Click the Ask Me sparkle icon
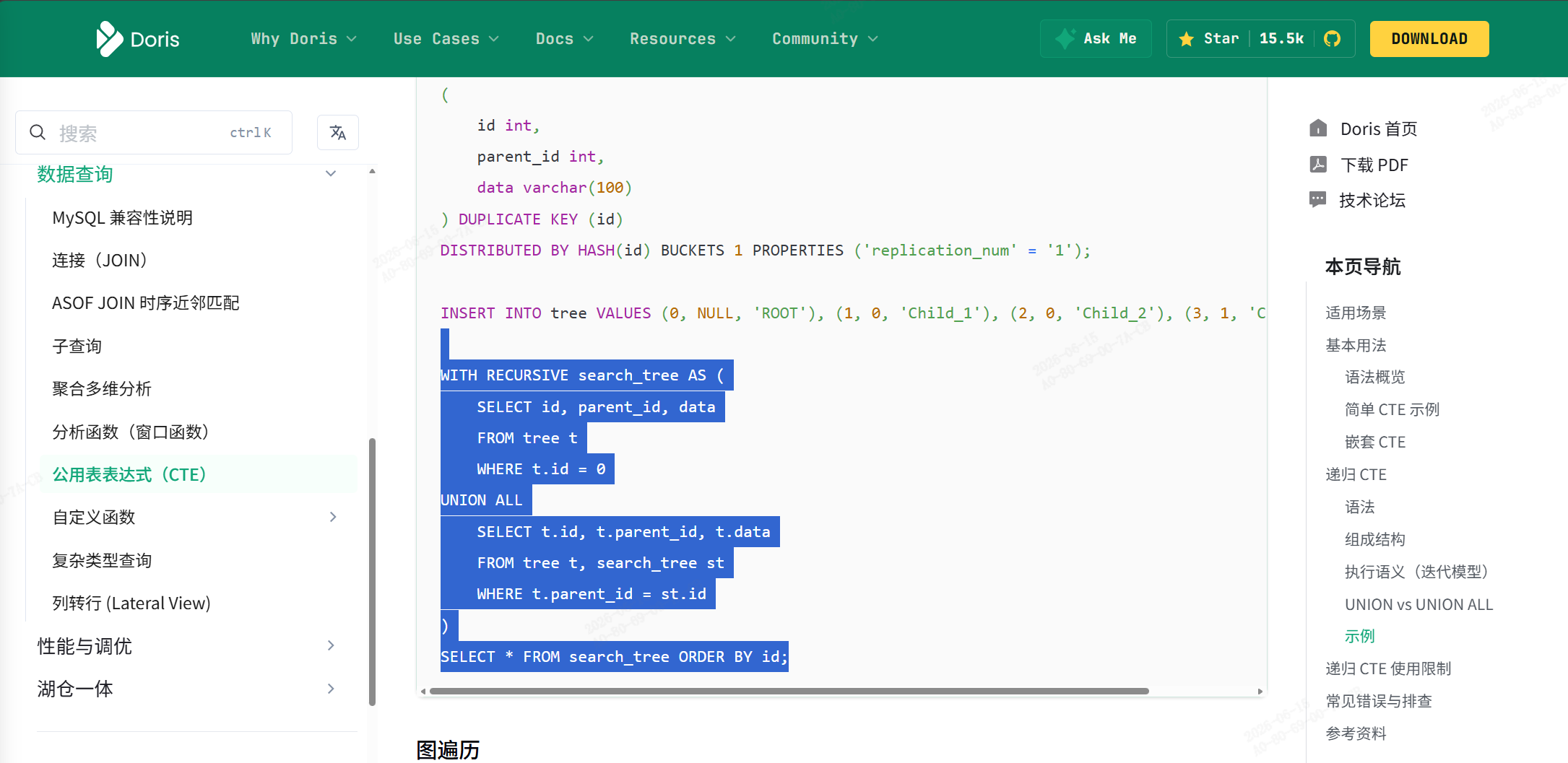The height and width of the screenshot is (763, 1568). [1065, 39]
